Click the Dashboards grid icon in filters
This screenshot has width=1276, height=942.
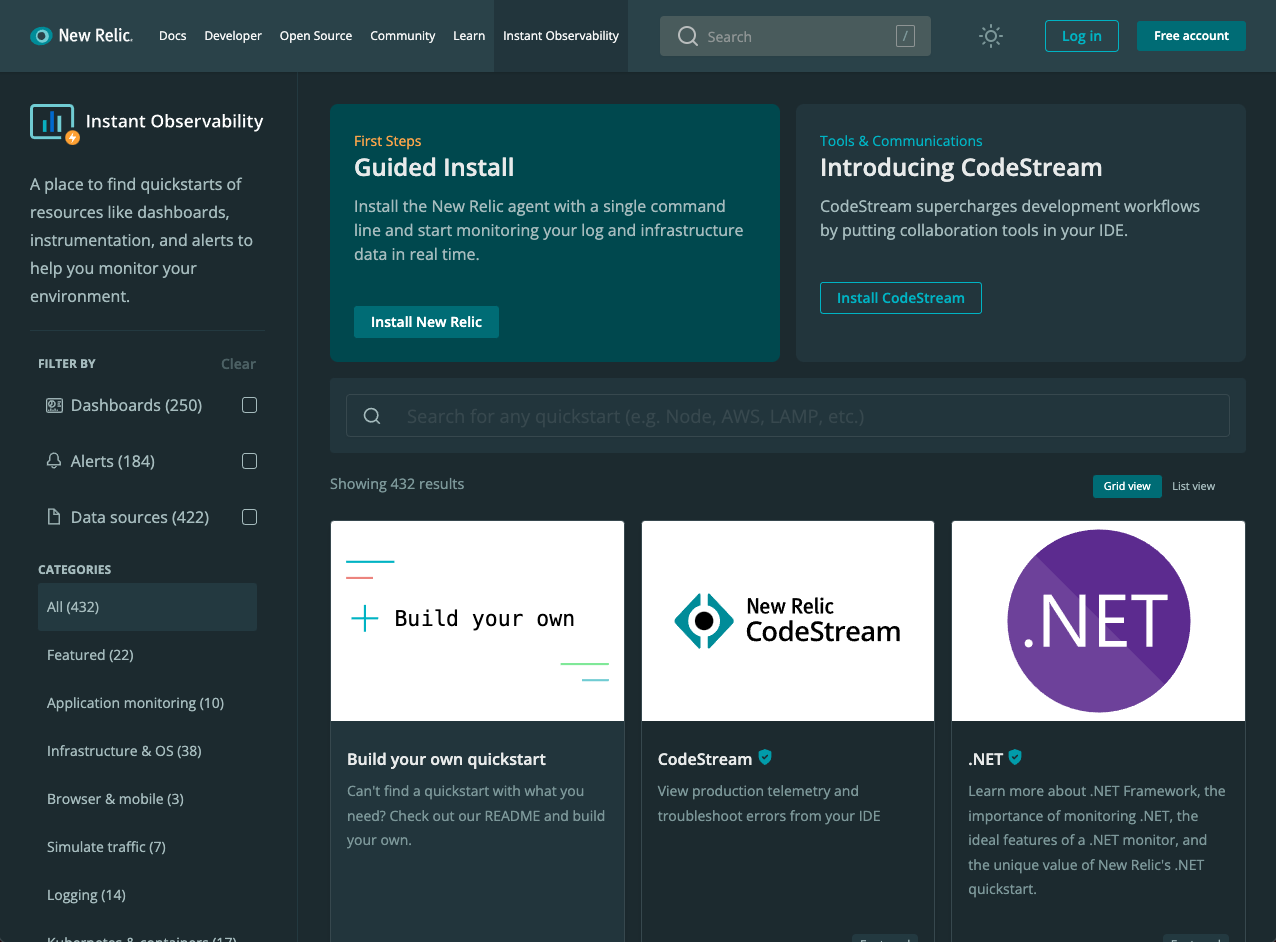click(54, 405)
